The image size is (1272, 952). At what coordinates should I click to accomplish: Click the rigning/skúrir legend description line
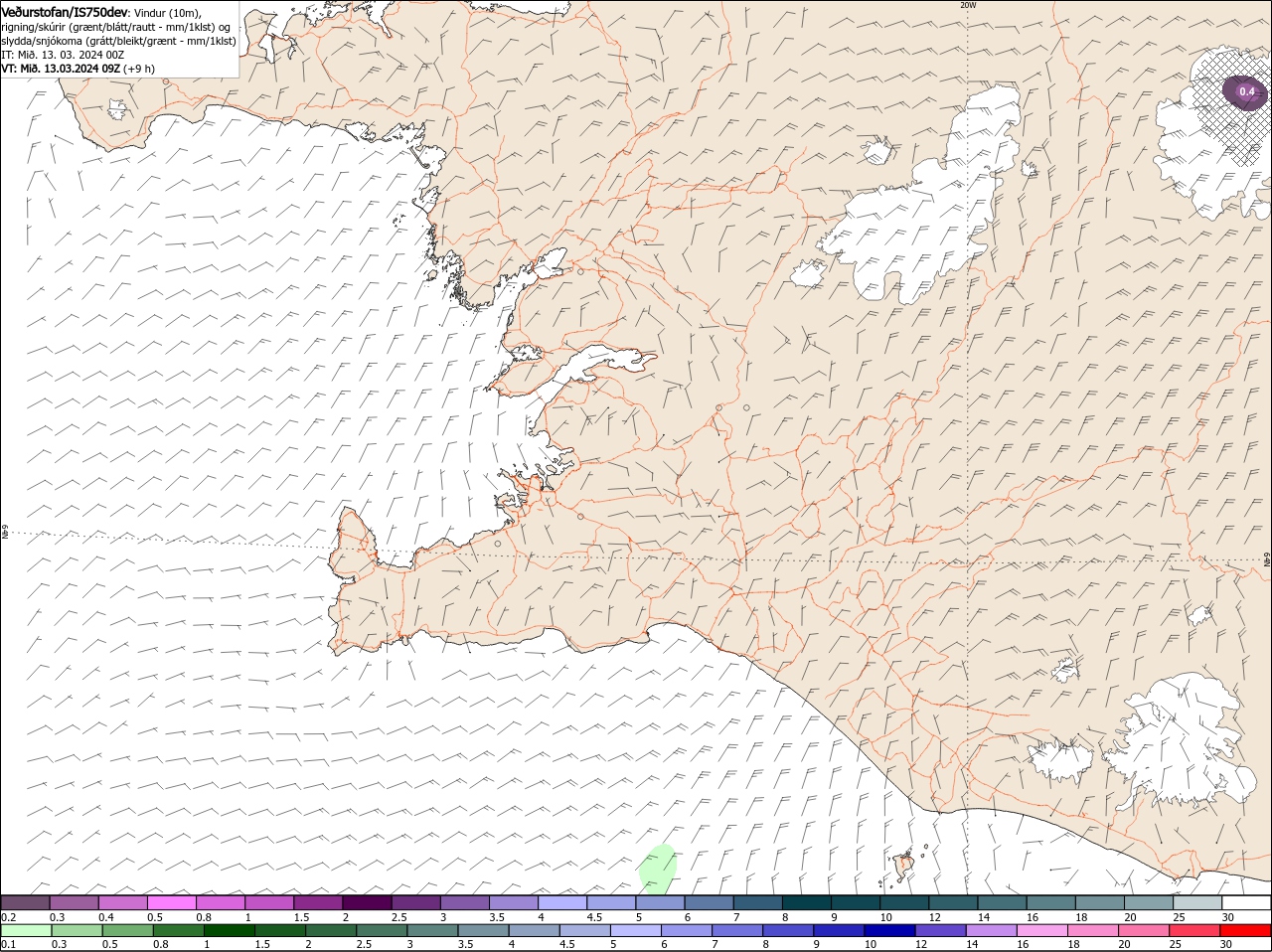pos(115,26)
